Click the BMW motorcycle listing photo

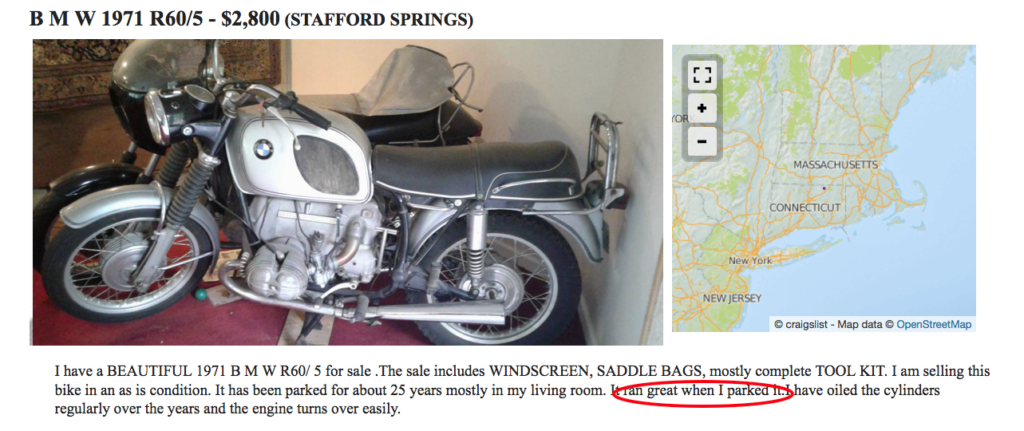(347, 192)
